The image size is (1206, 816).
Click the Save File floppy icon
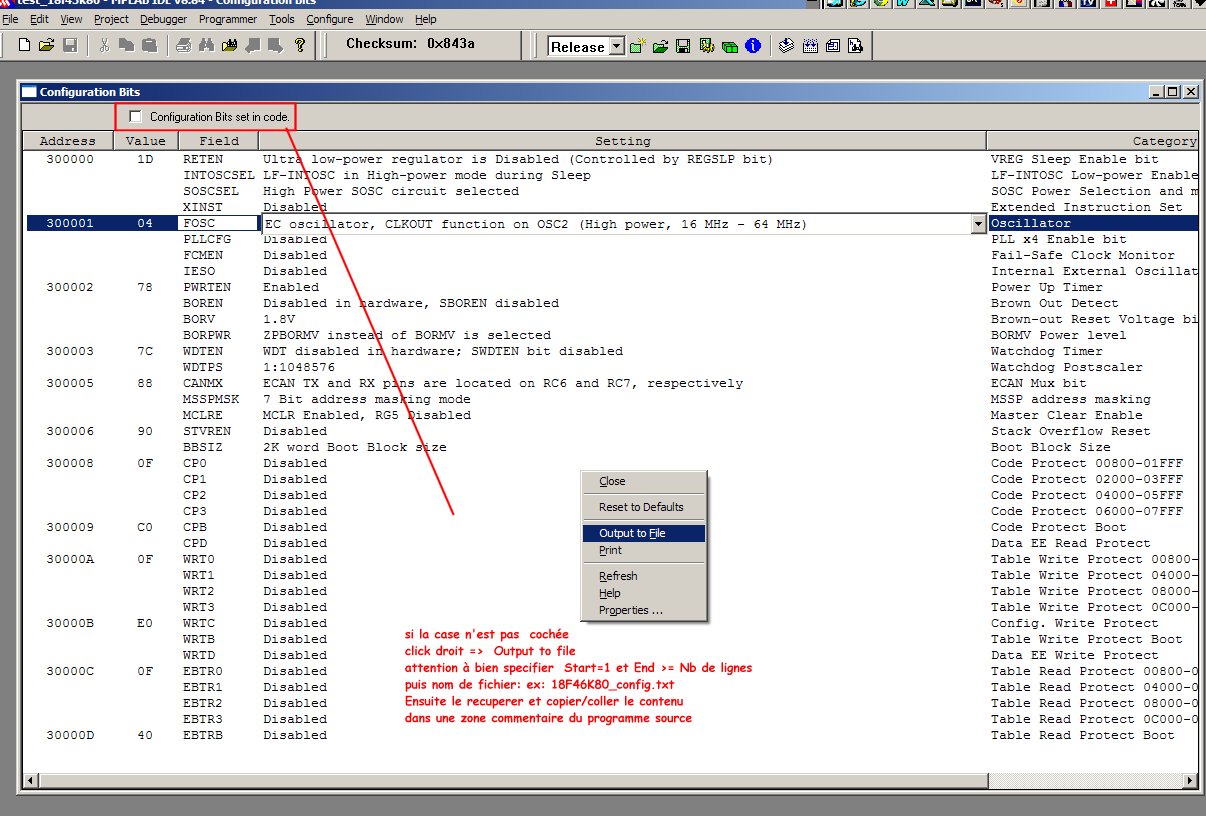70,45
